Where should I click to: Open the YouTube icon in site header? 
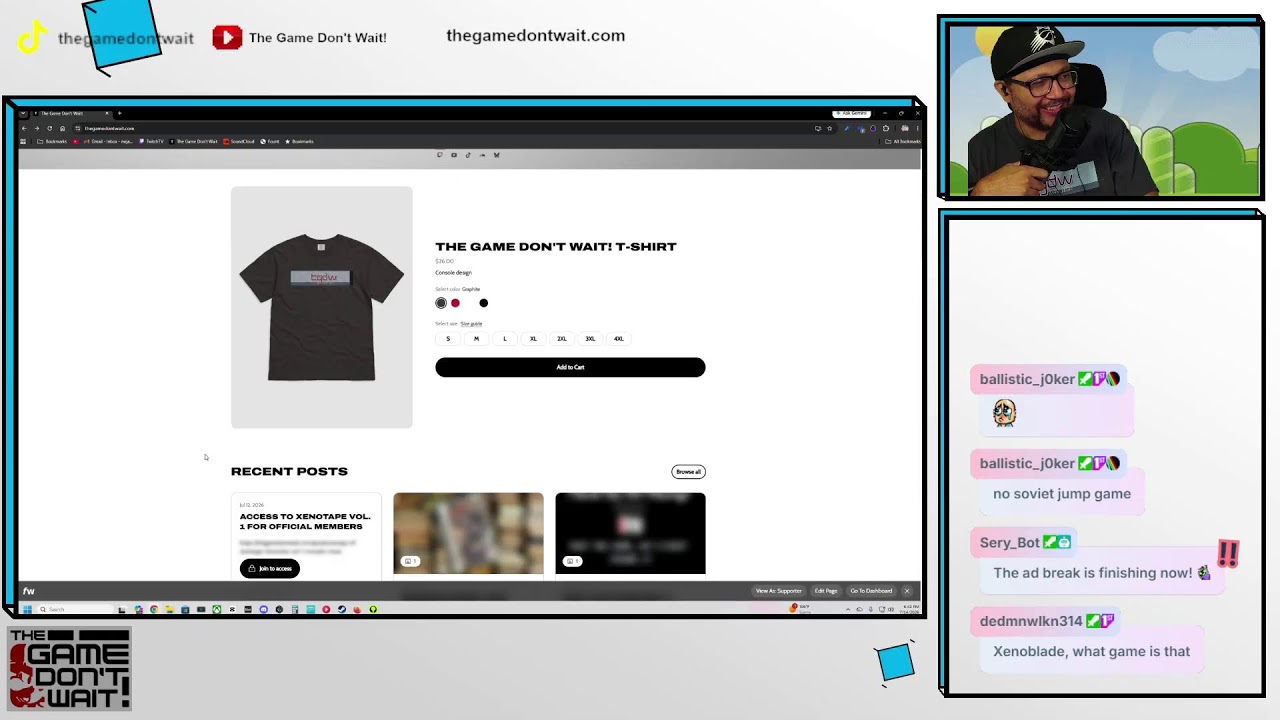tap(454, 155)
